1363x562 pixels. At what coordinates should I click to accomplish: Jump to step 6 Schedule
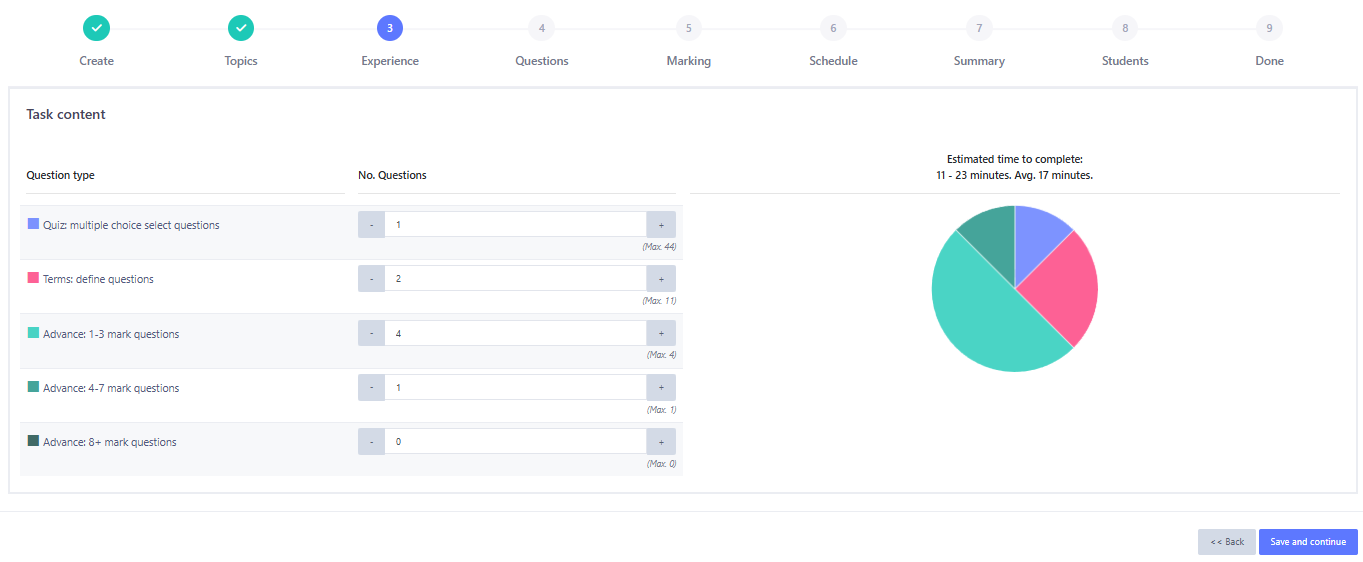833,28
